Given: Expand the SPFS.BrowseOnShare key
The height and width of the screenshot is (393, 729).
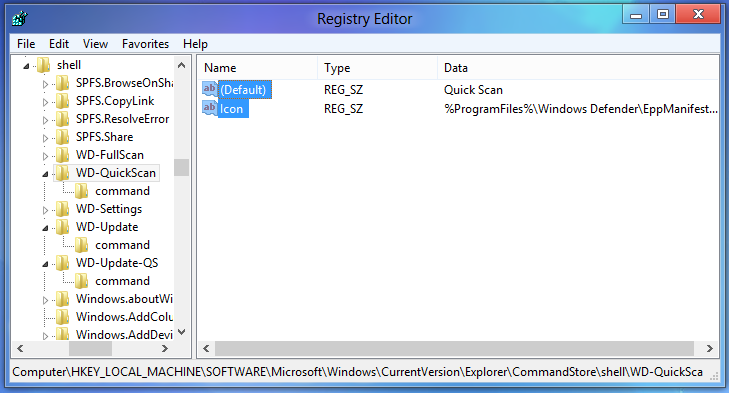Looking at the screenshot, I should (x=45, y=84).
